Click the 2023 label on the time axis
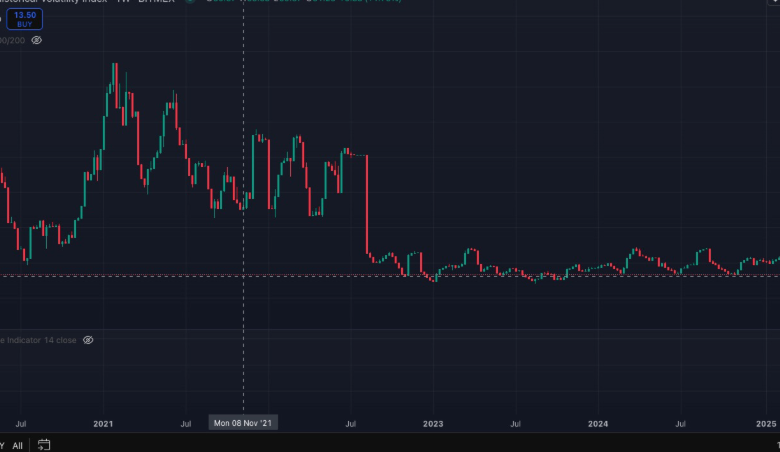 (433, 424)
